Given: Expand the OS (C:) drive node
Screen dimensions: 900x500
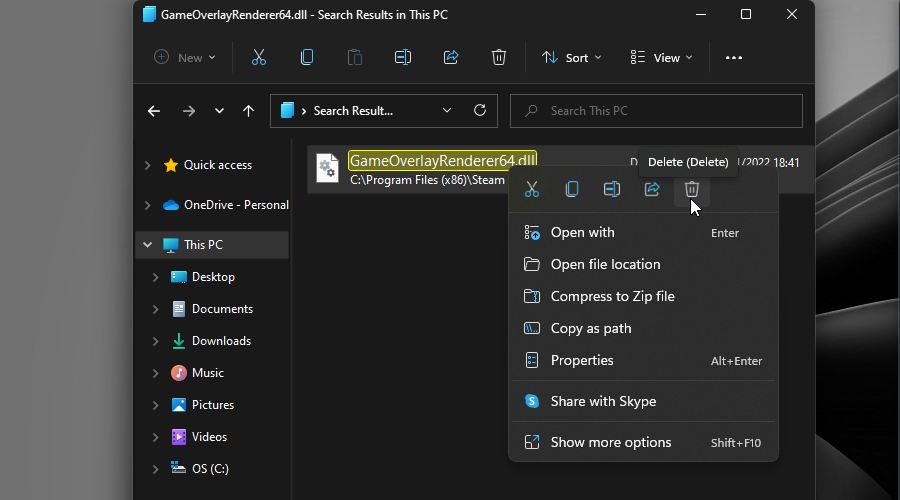Looking at the screenshot, I should click(156, 469).
